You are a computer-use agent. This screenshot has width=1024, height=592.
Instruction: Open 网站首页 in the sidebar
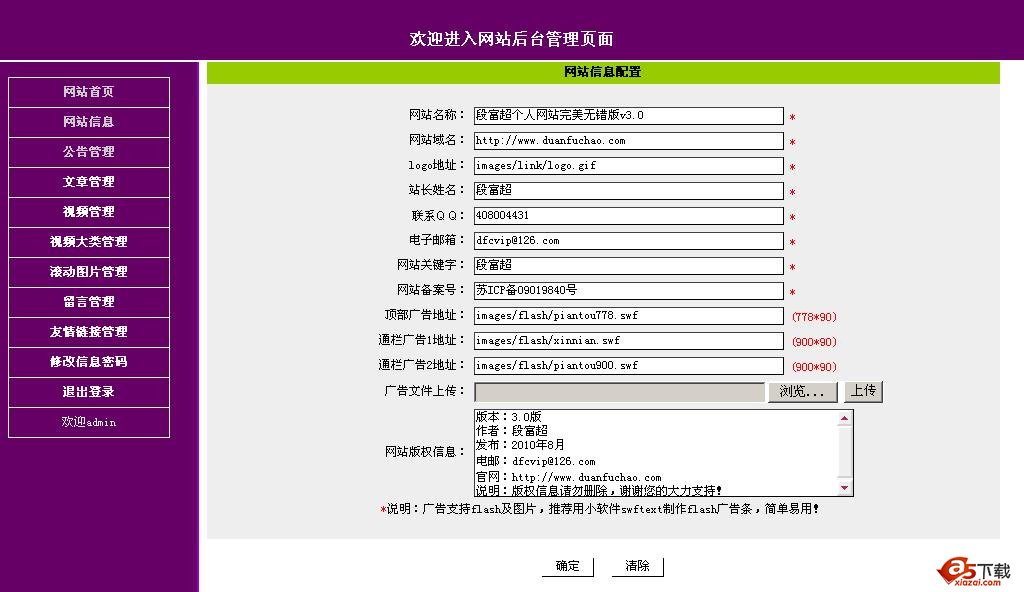coord(89,92)
